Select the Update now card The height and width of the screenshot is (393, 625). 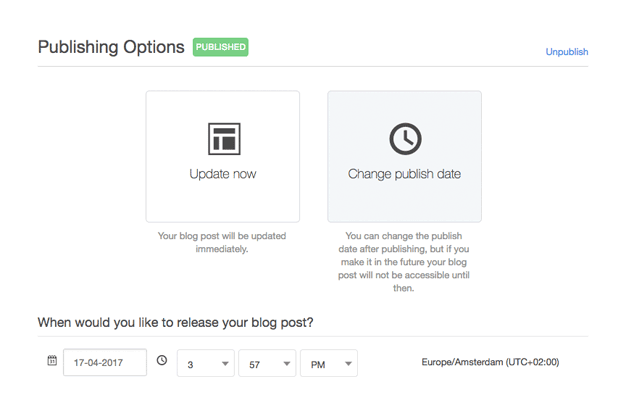click(x=222, y=156)
